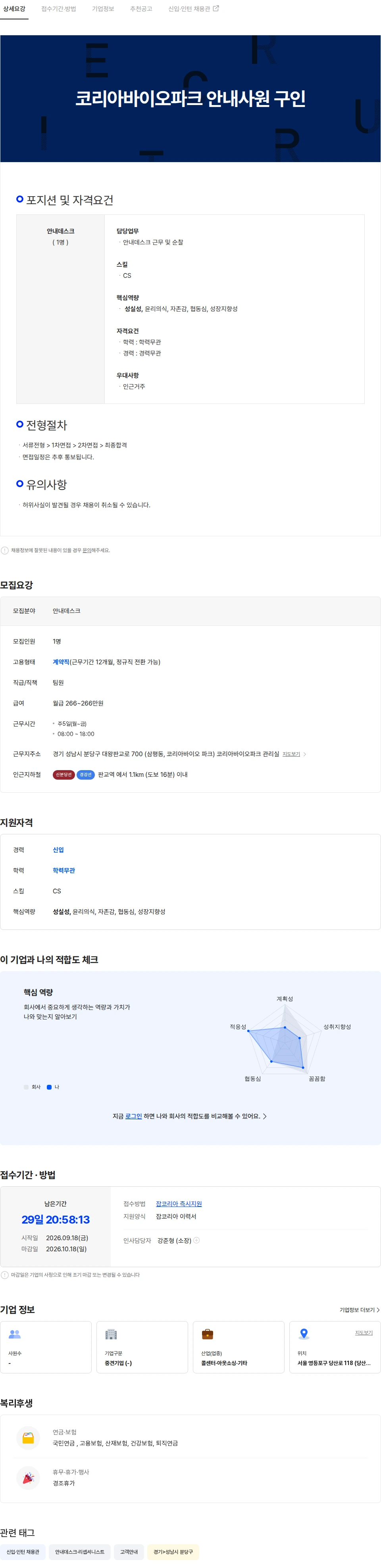Click the 연금·보험 wallet icon
Screen dimensions: 381x1568
coord(28,1438)
